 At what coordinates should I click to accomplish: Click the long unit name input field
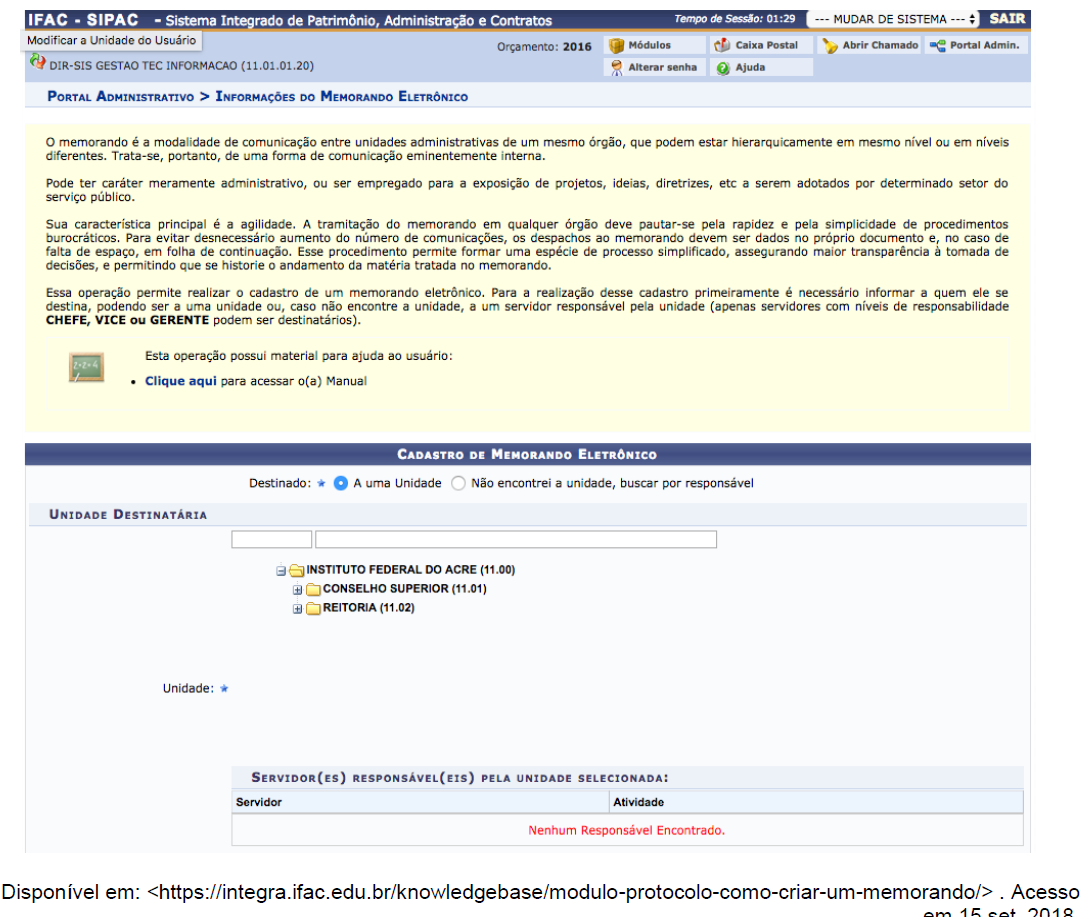point(515,540)
